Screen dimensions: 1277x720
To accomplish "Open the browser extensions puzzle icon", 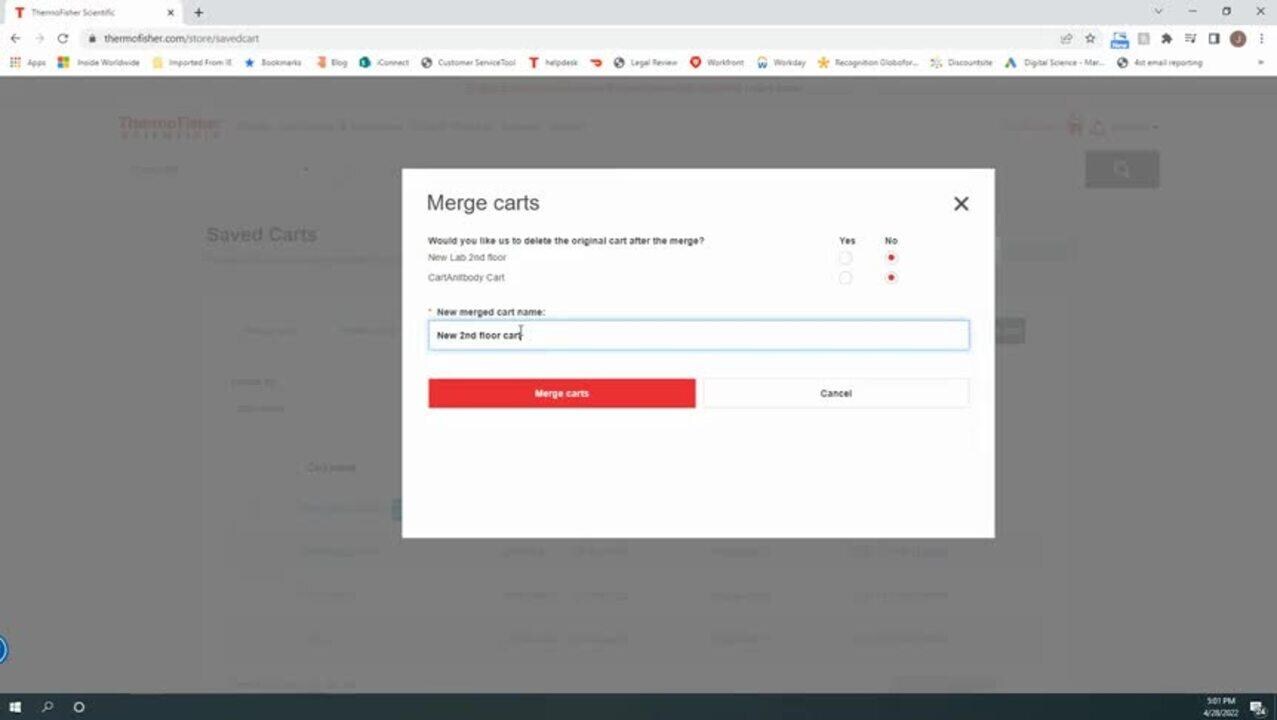I will click(1166, 38).
